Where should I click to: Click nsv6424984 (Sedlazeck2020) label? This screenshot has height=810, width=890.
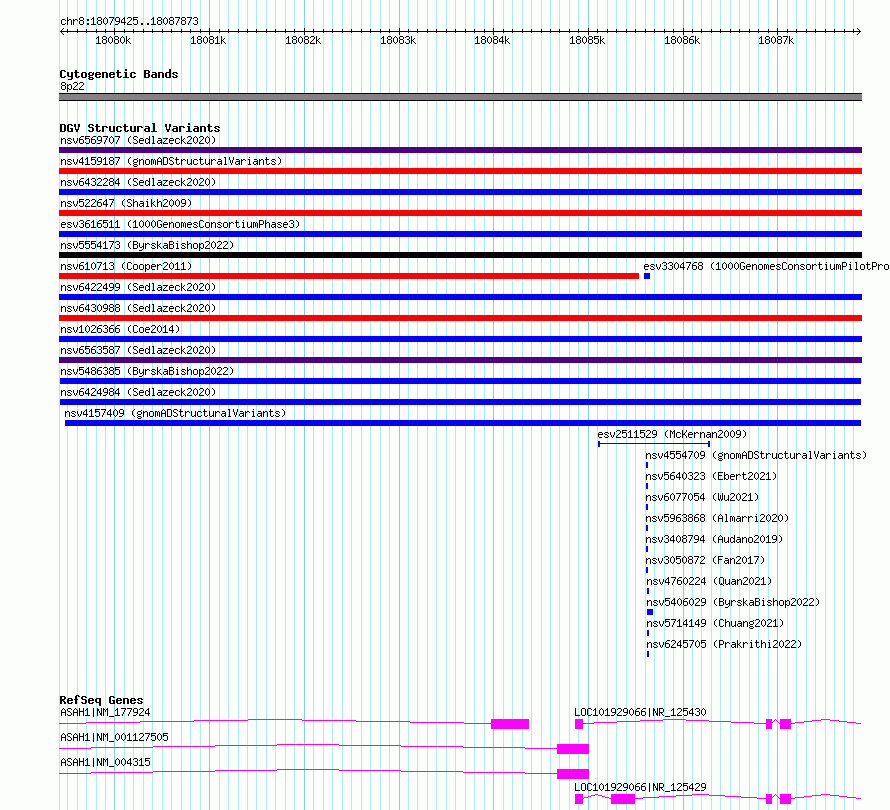138,392
